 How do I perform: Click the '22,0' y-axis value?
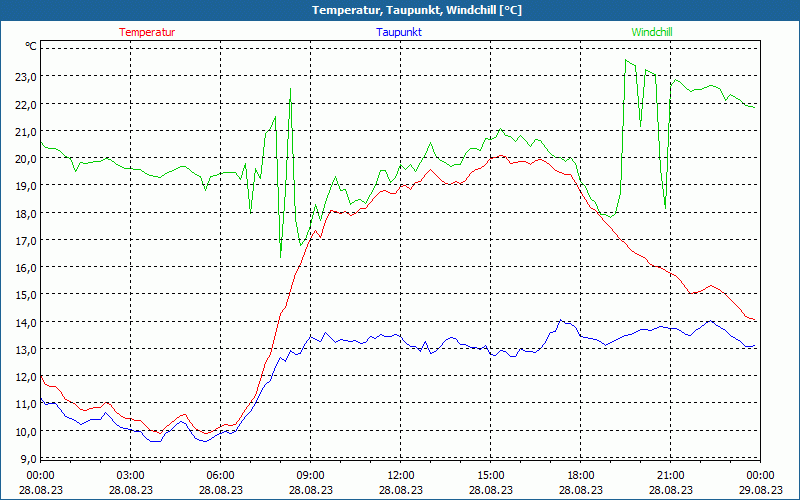(26, 104)
